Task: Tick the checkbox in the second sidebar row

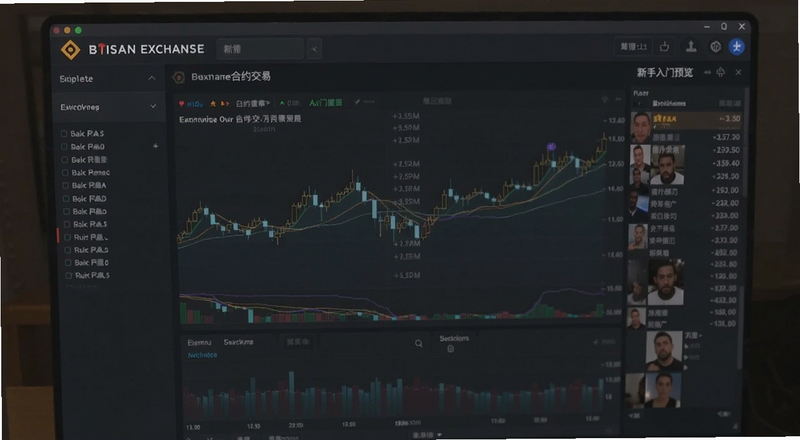Action: tap(64, 146)
